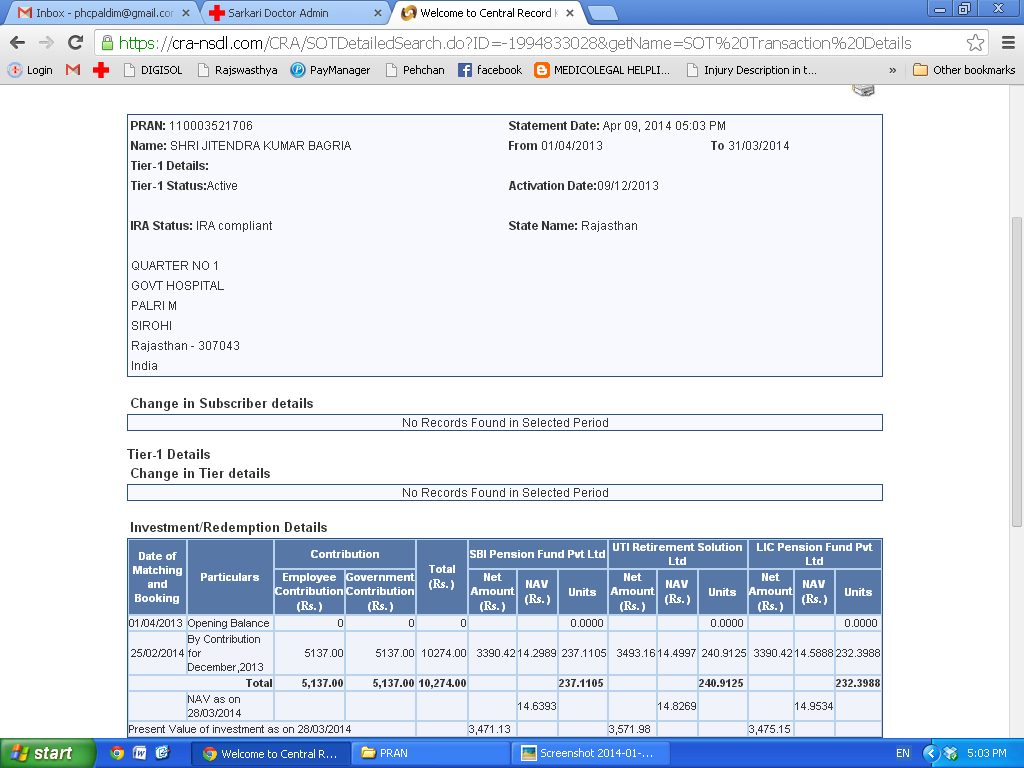This screenshot has height=768, width=1024.
Task: Close the Inbox Gmail tab
Action: point(185,13)
